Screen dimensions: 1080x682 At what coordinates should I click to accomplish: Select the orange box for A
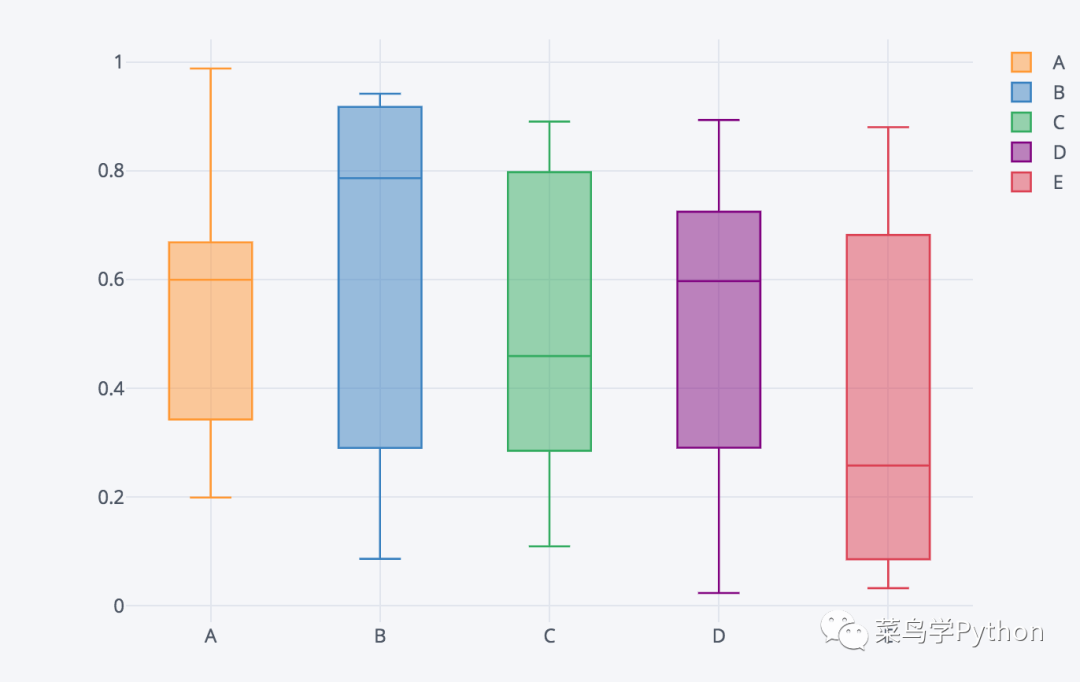(211, 331)
